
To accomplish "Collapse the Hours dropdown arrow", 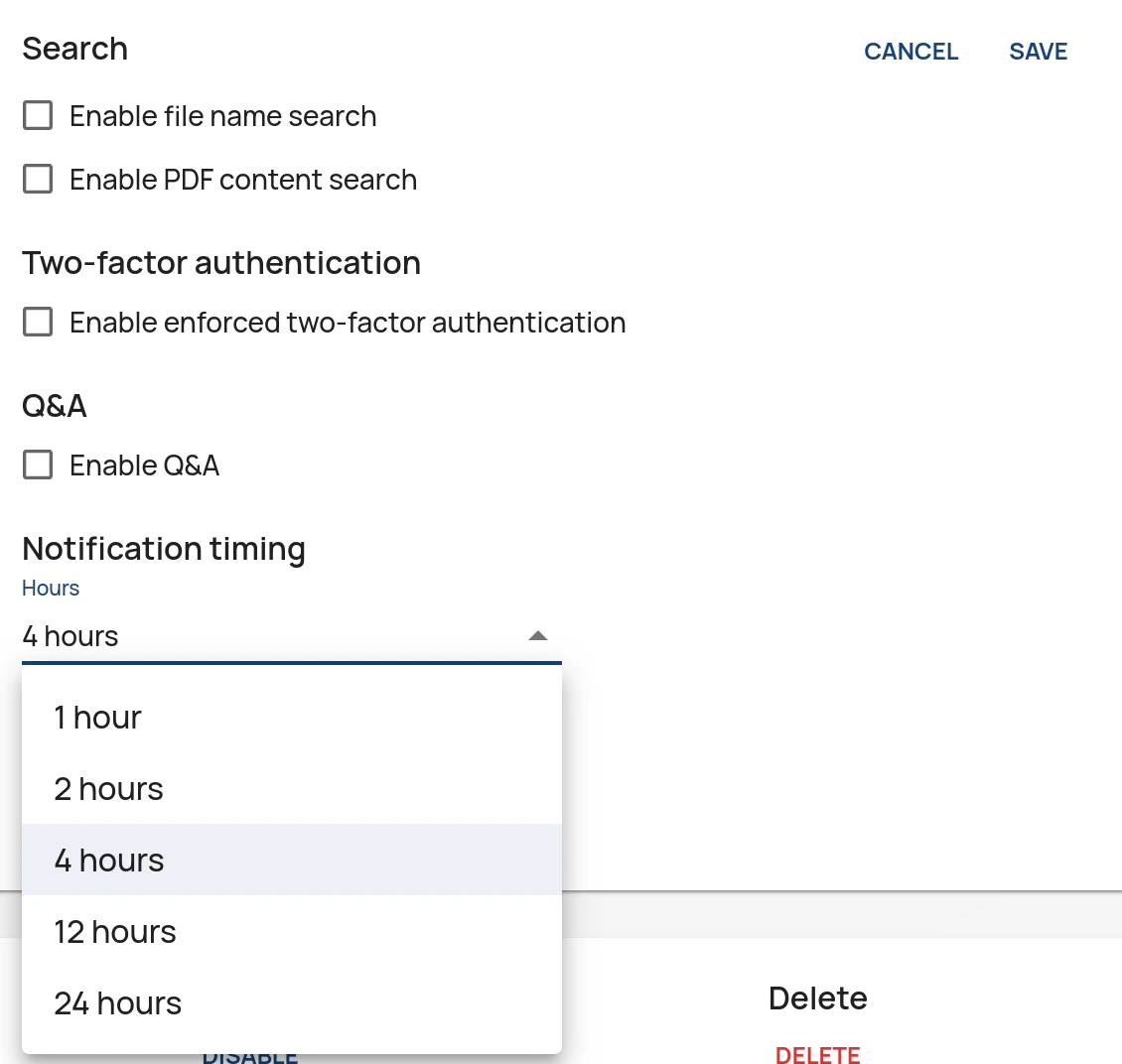I will [537, 635].
